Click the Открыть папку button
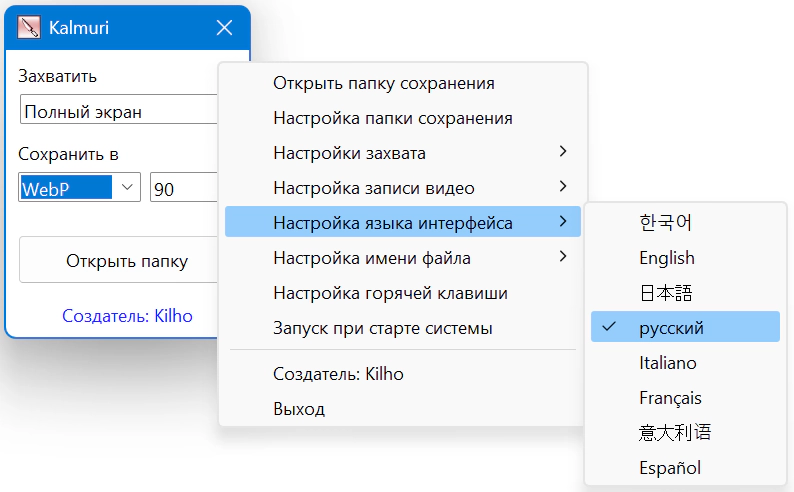This screenshot has width=794, height=492. point(119,260)
